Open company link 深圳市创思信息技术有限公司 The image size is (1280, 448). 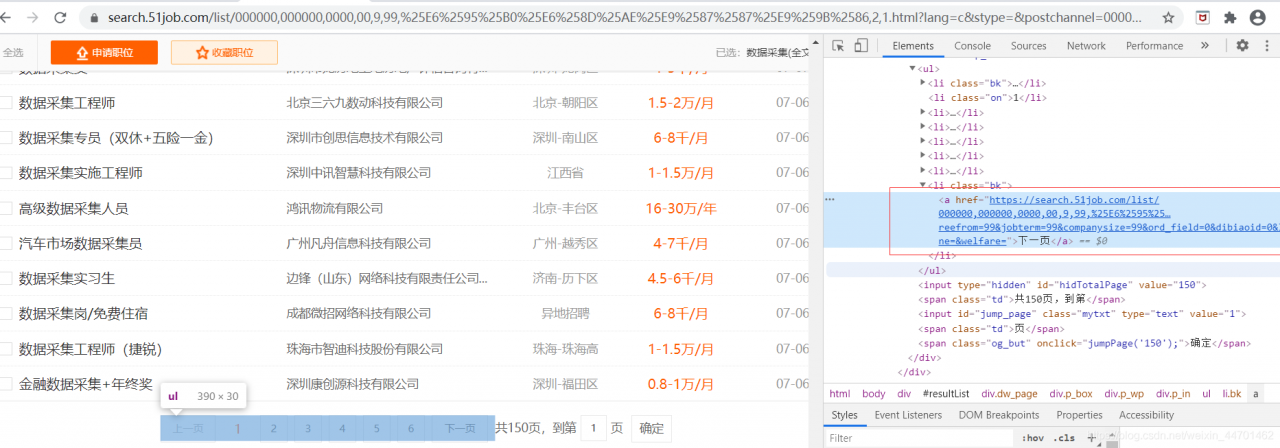pyautogui.click(x=365, y=138)
